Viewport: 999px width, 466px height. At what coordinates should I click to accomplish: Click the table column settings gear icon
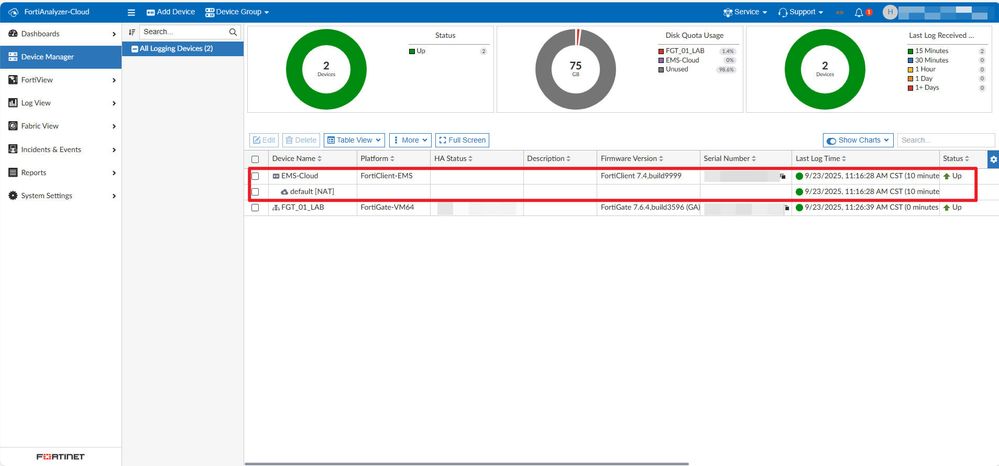coord(992,159)
